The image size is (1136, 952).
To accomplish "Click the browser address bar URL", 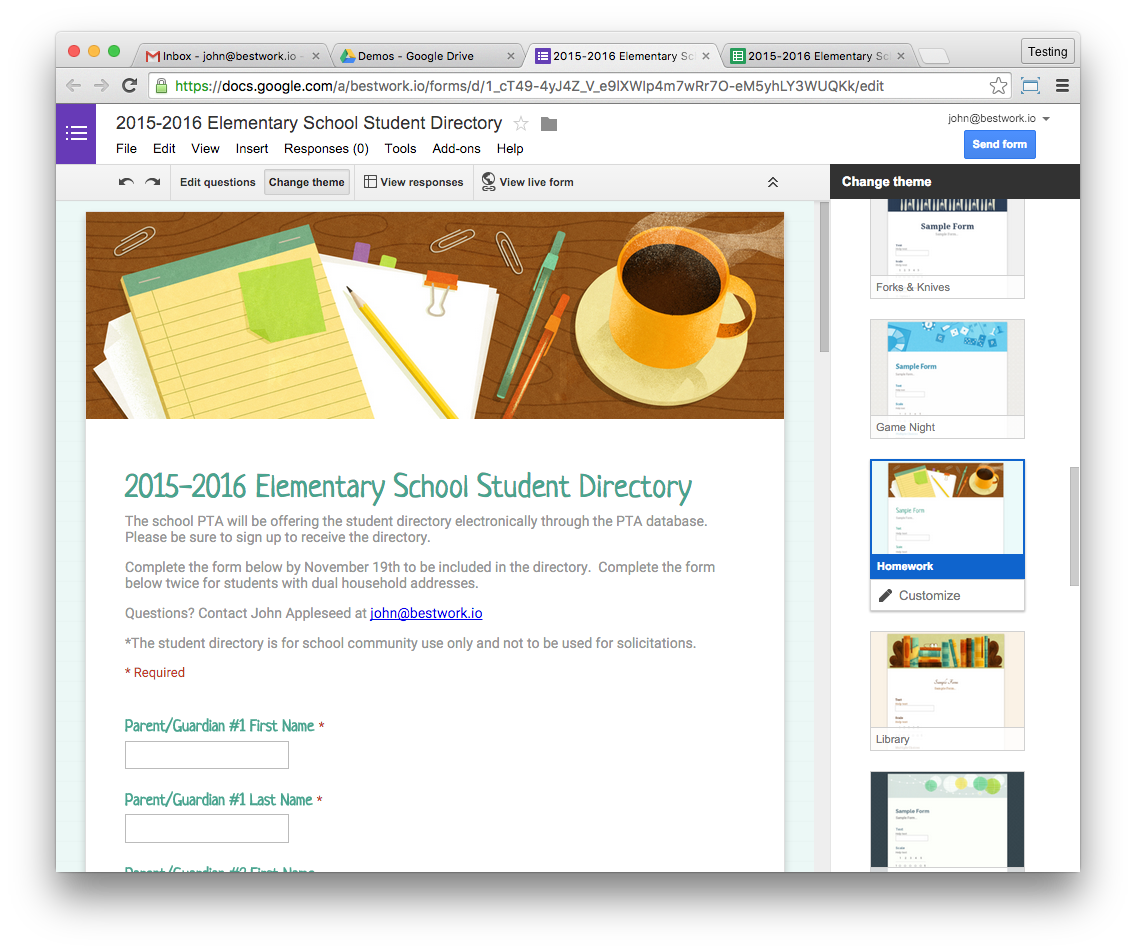I will coord(529,86).
